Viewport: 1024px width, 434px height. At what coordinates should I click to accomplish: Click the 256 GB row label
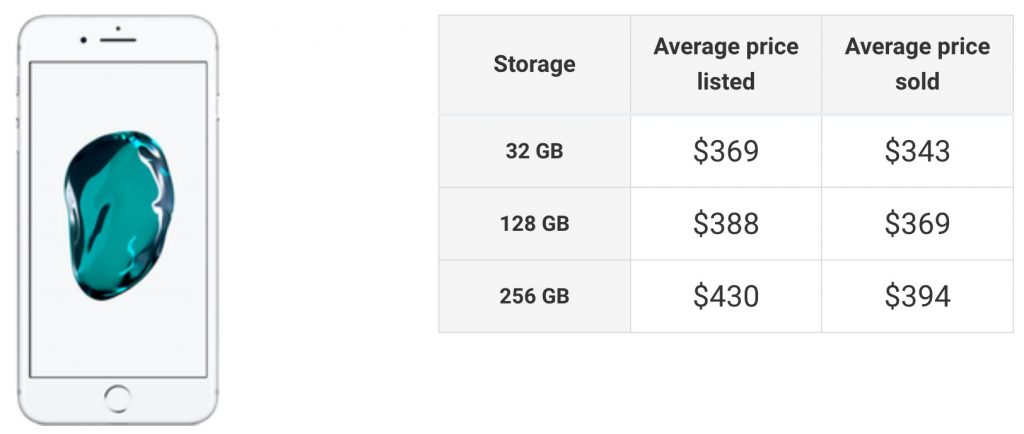(x=534, y=296)
